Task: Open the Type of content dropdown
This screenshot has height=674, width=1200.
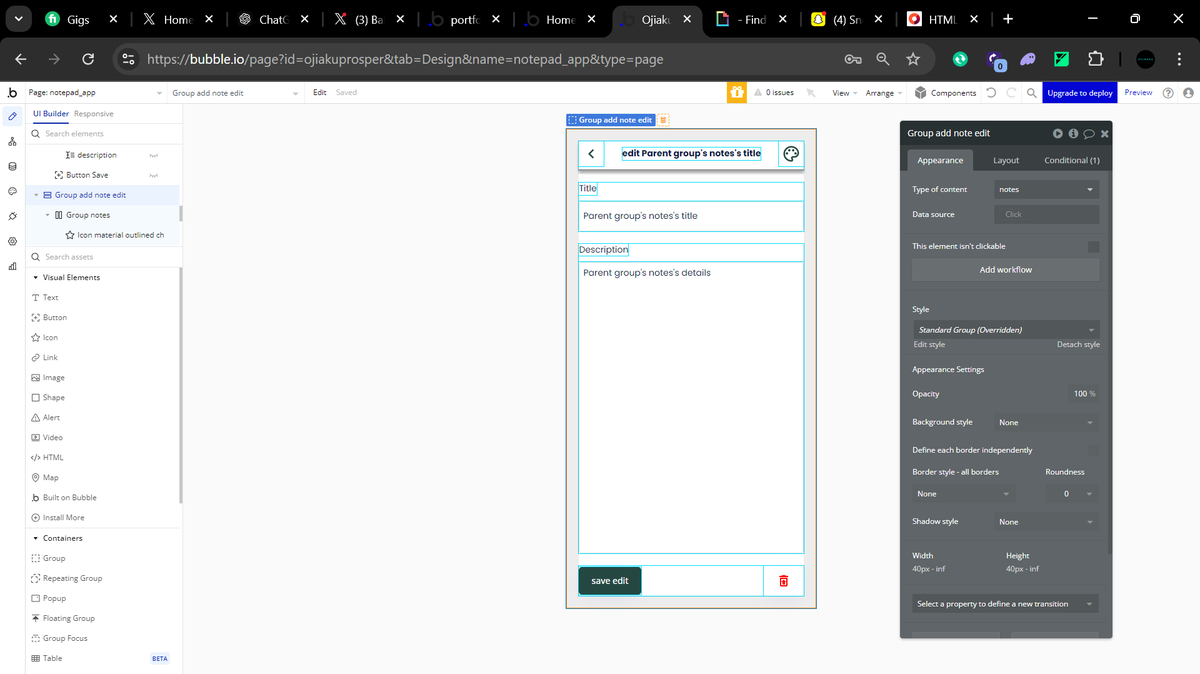Action: tap(1046, 189)
